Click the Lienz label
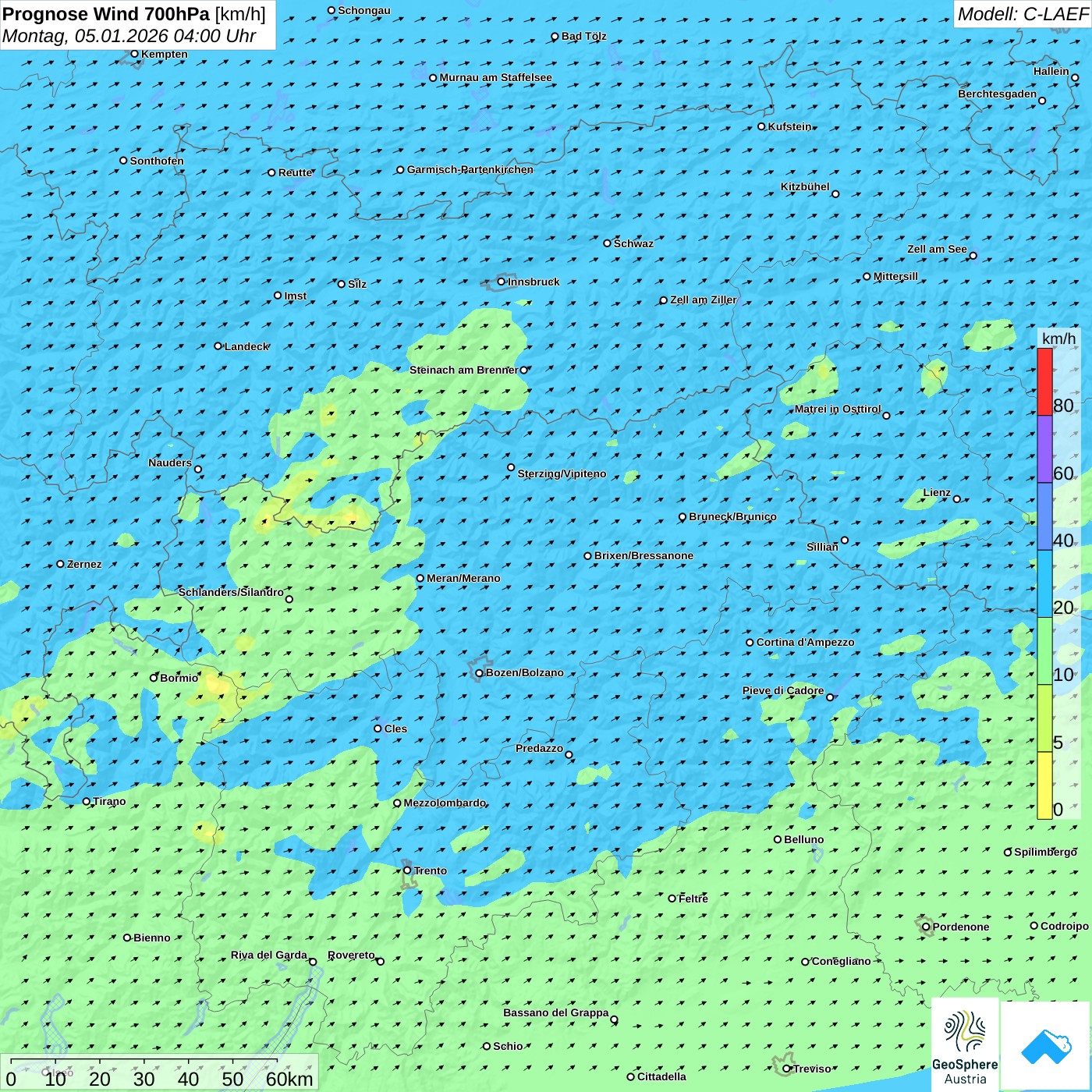This screenshot has width=1092, height=1092. [x=937, y=492]
